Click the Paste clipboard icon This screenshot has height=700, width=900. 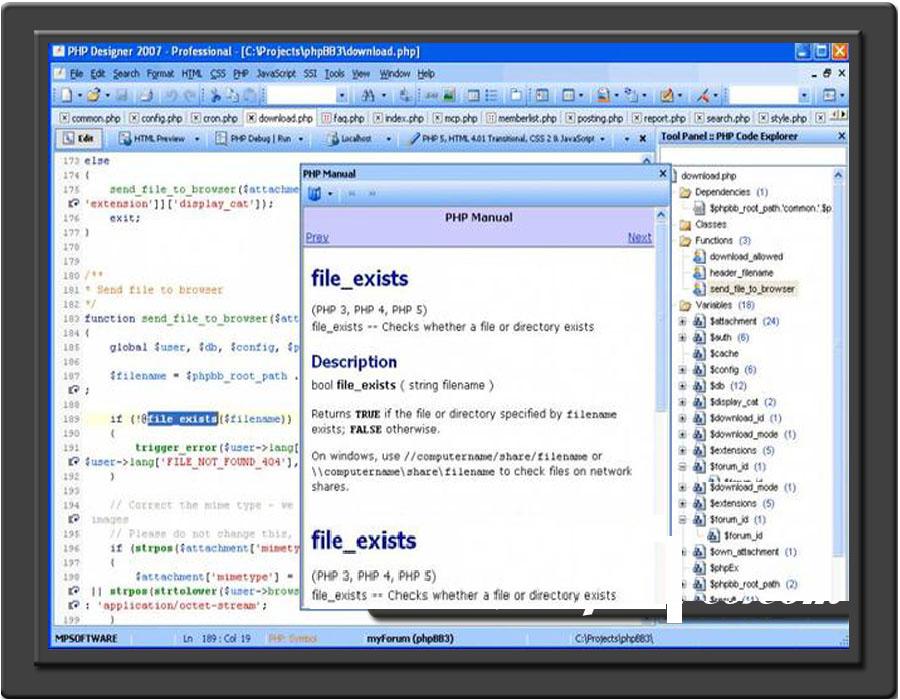251,95
